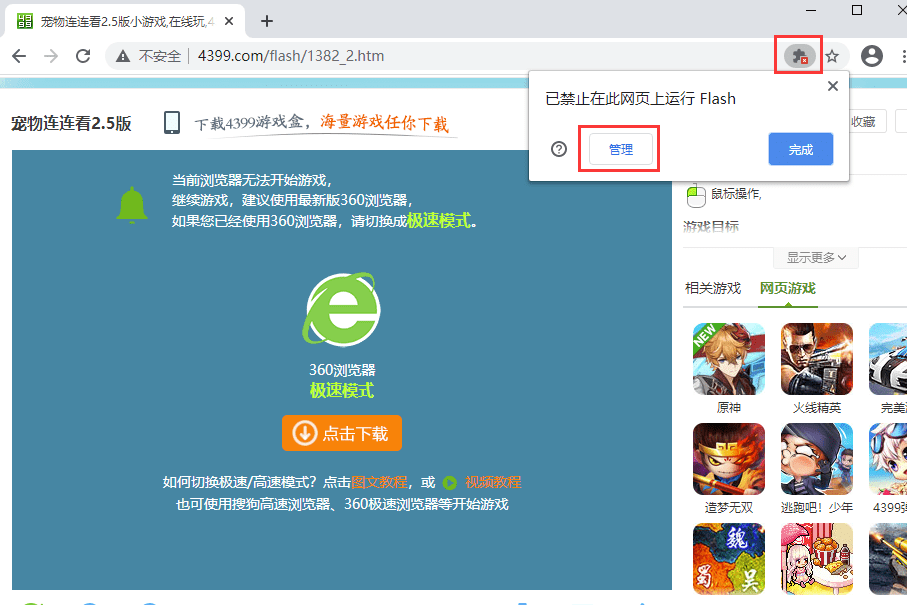907x605 pixels.
Task: Expand the 显示更多 dropdown
Action: 814,257
